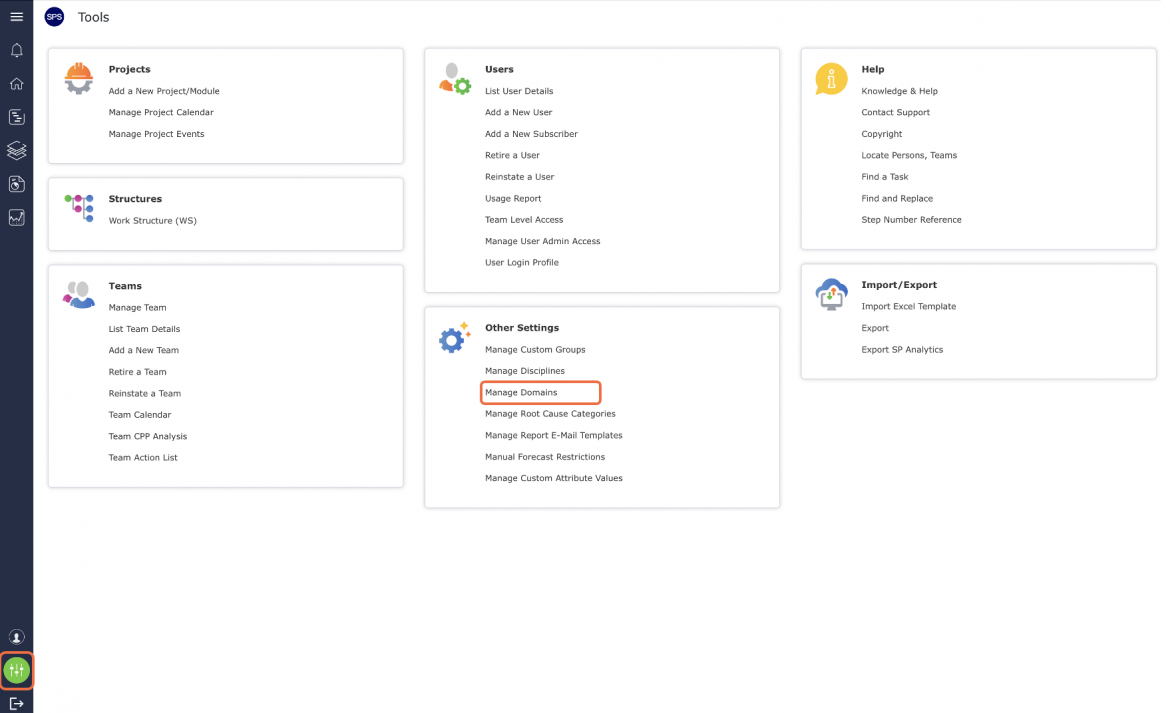Open the task list icon in sidebar
Viewport: 1170px width, 713px height.
(16, 117)
